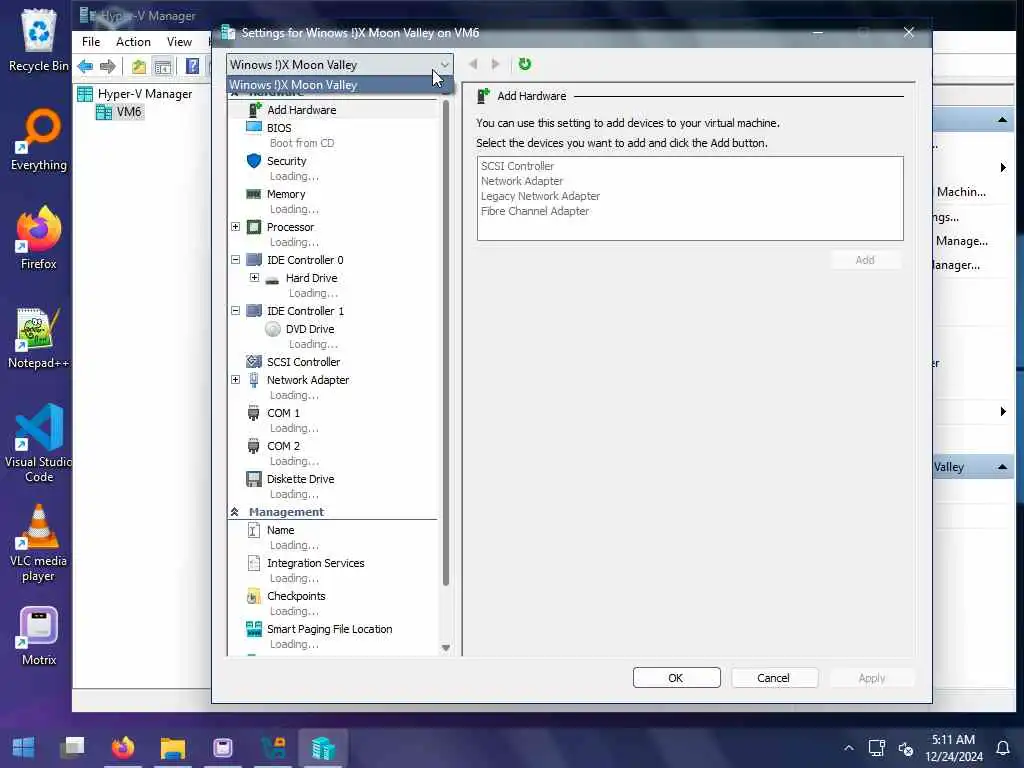Image resolution: width=1024 pixels, height=768 pixels.
Task: Click the VLC media player desktop shortcut
Action: 38,544
